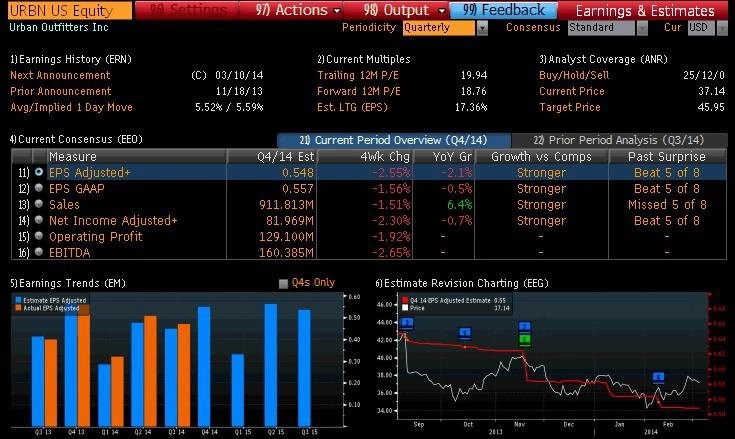Click the 99) Feedback button

503,10
